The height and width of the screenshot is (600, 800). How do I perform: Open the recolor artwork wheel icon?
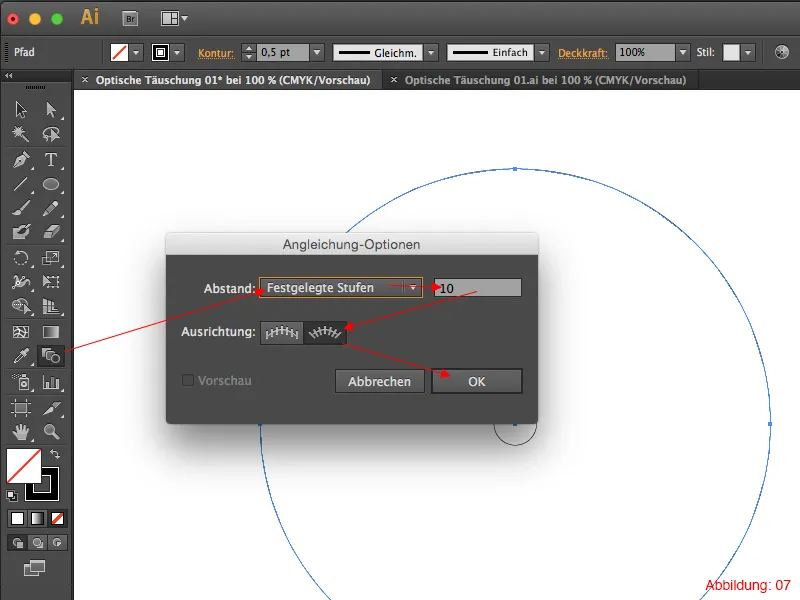click(781, 52)
